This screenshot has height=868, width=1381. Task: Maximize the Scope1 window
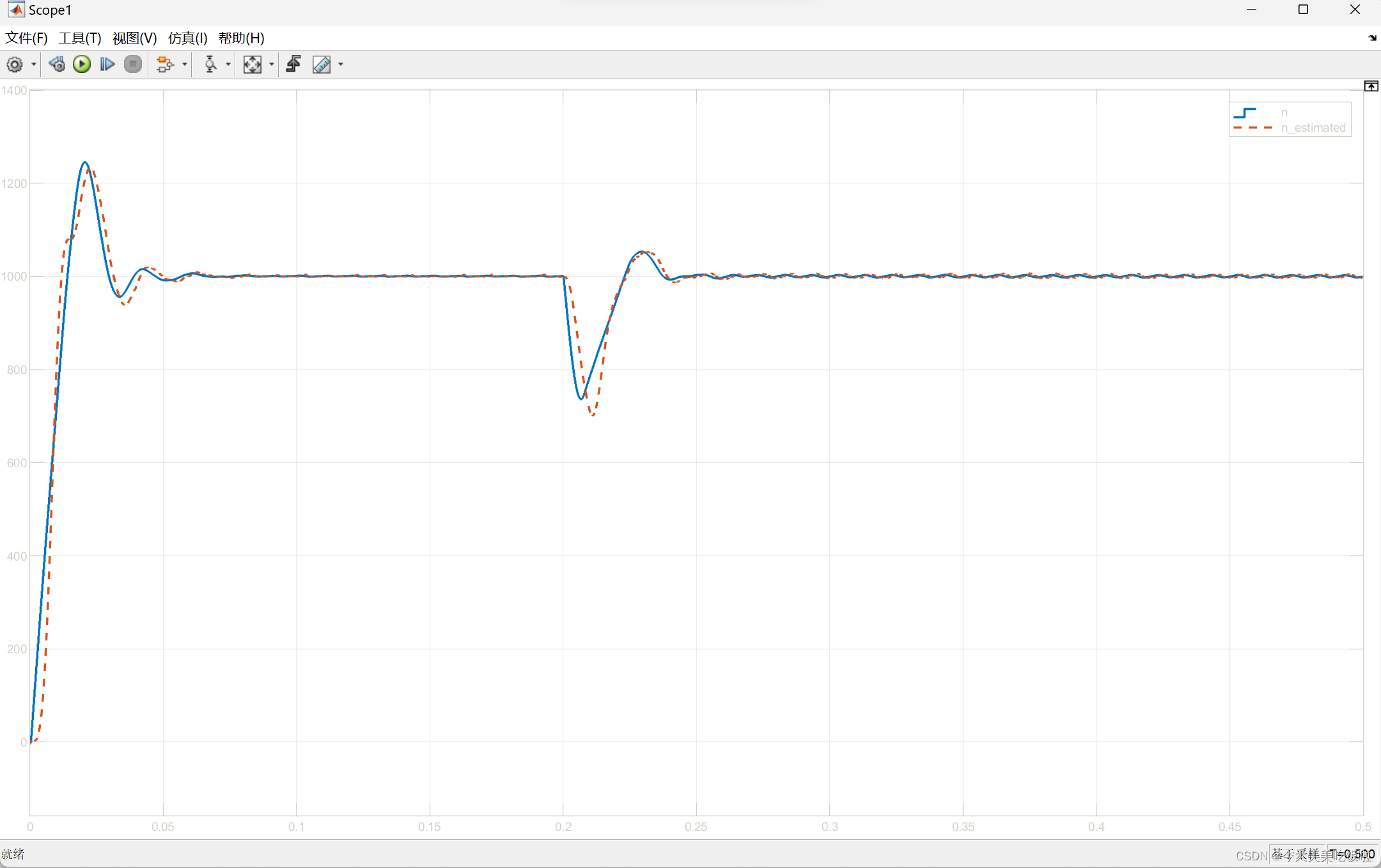(1303, 10)
